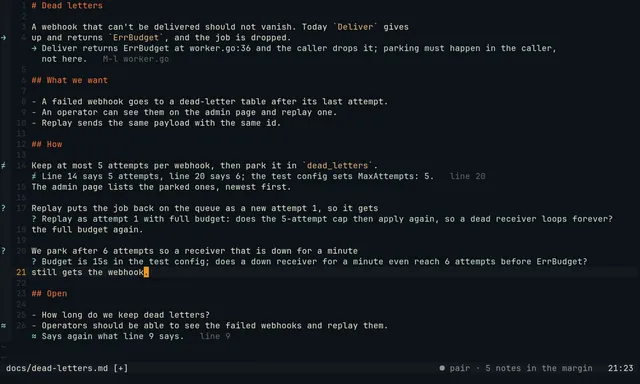
Task: Click the docs/dead-letters.md file name
Action: [57, 368]
